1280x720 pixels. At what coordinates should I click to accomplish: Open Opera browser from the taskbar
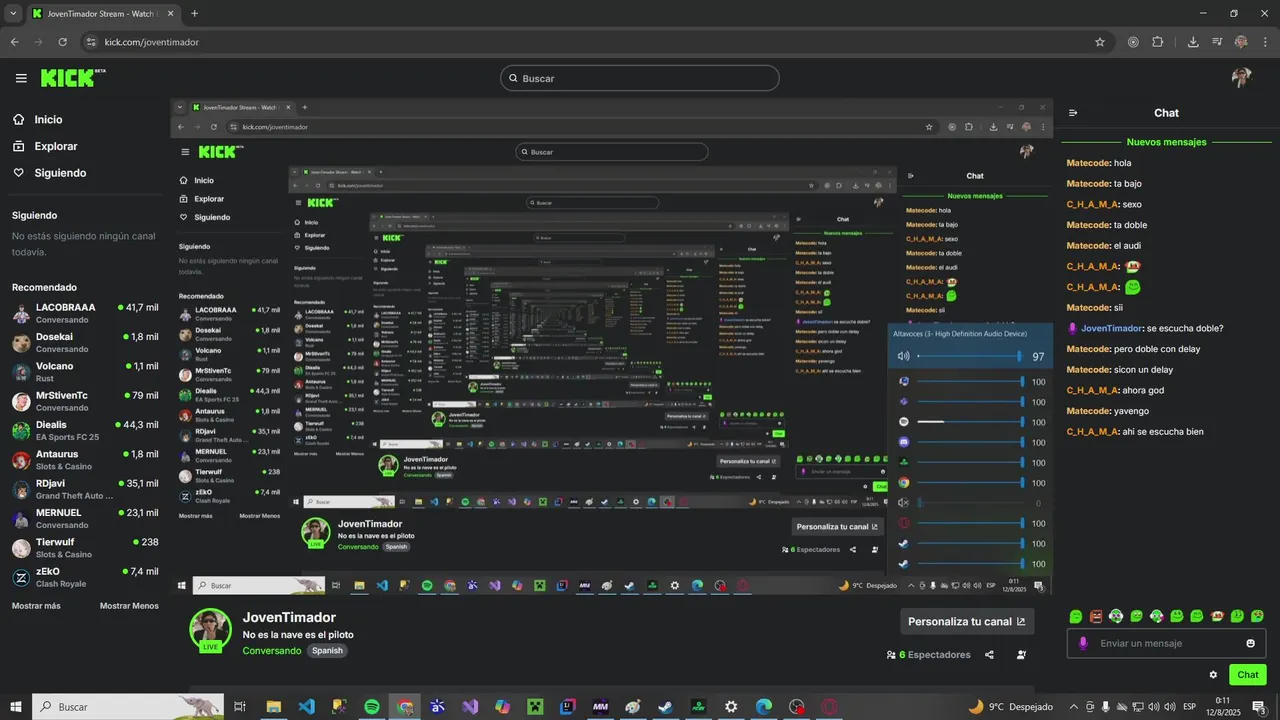(829, 707)
